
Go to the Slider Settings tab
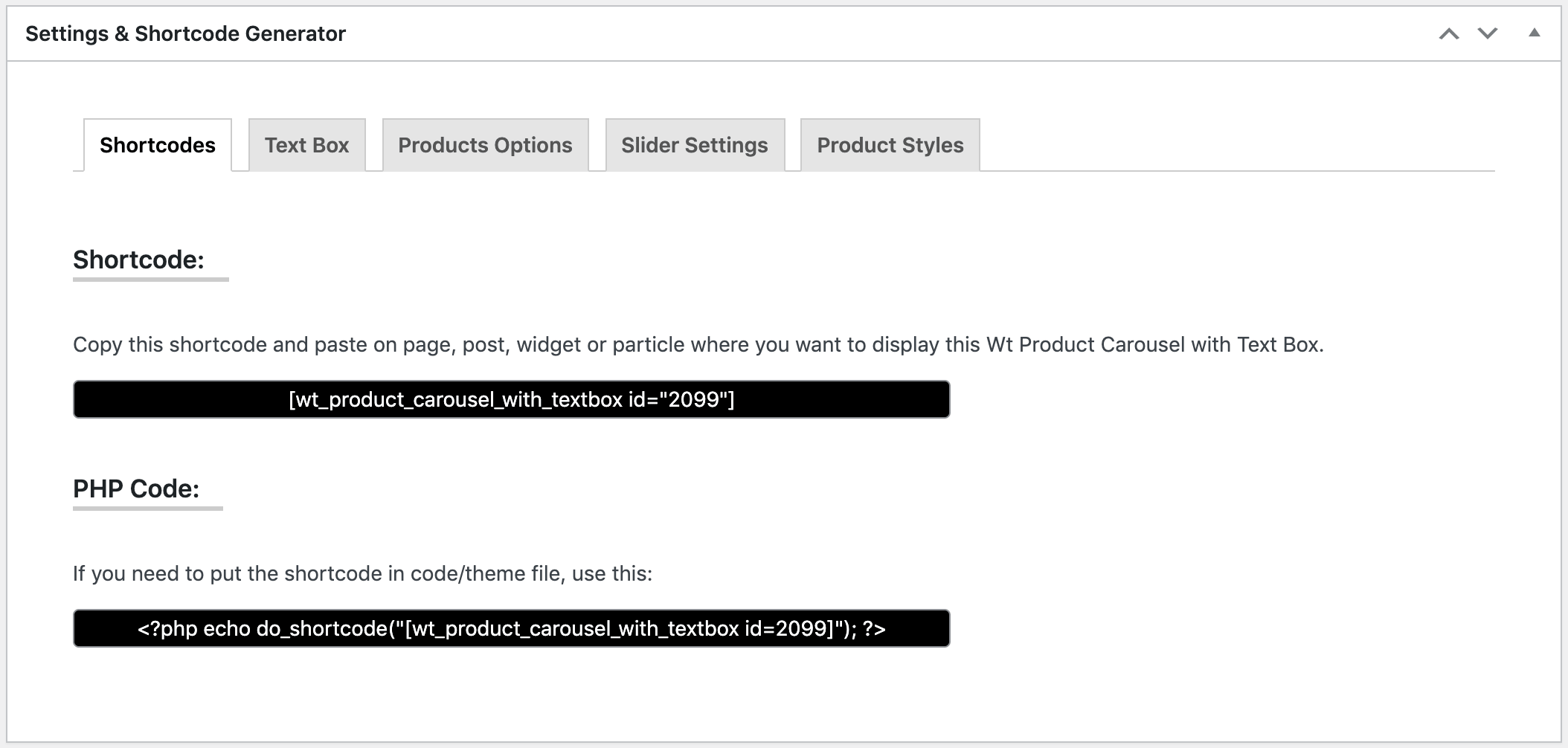695,145
